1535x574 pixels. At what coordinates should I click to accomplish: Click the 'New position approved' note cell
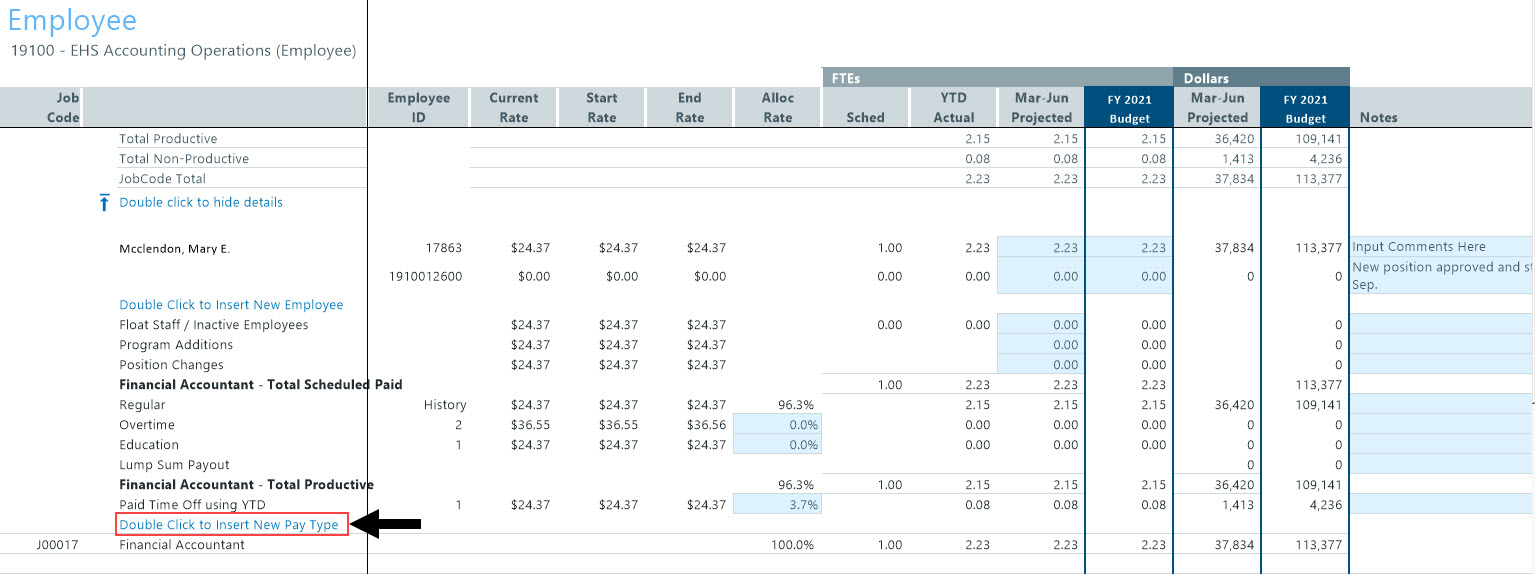click(1440, 275)
